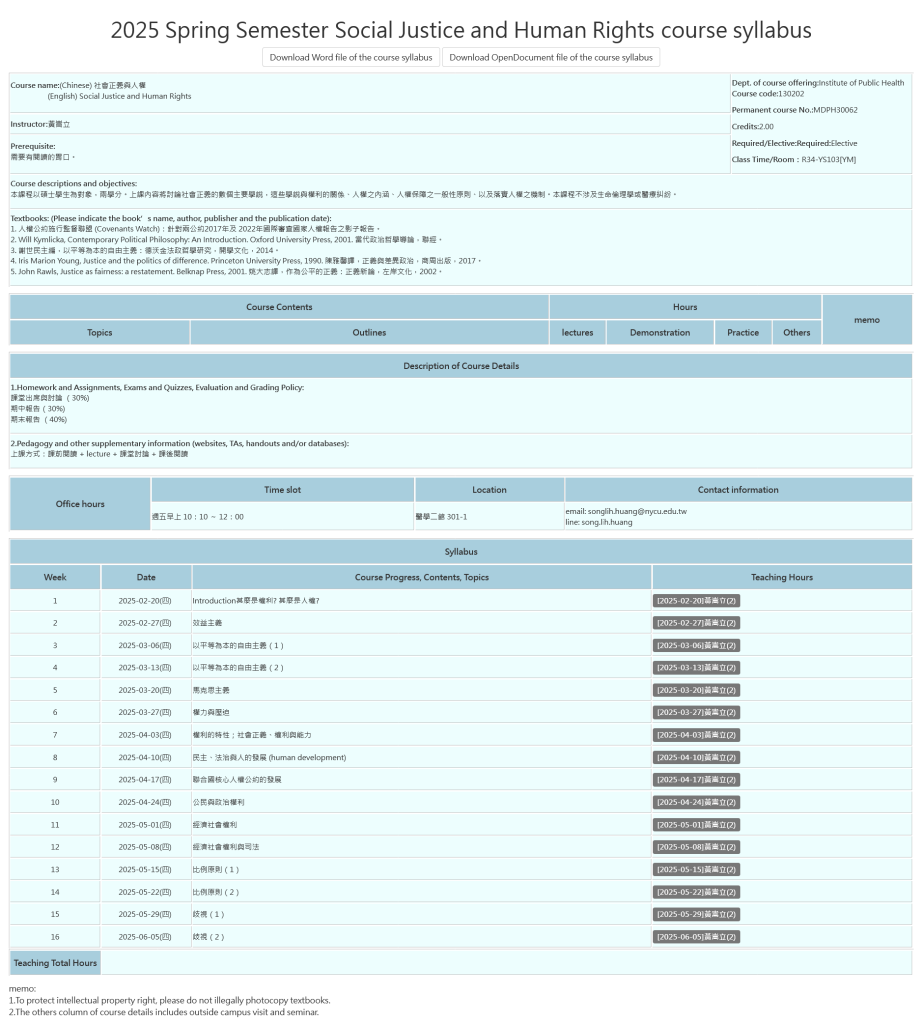Click the Week 1 Introduction topic row
The image size is (923, 1024).
(x=256, y=600)
